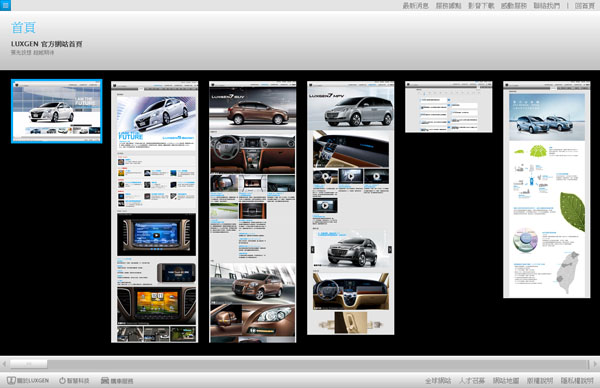Click the scrollbar left arrow
The height and width of the screenshot is (388, 600).
(4, 364)
